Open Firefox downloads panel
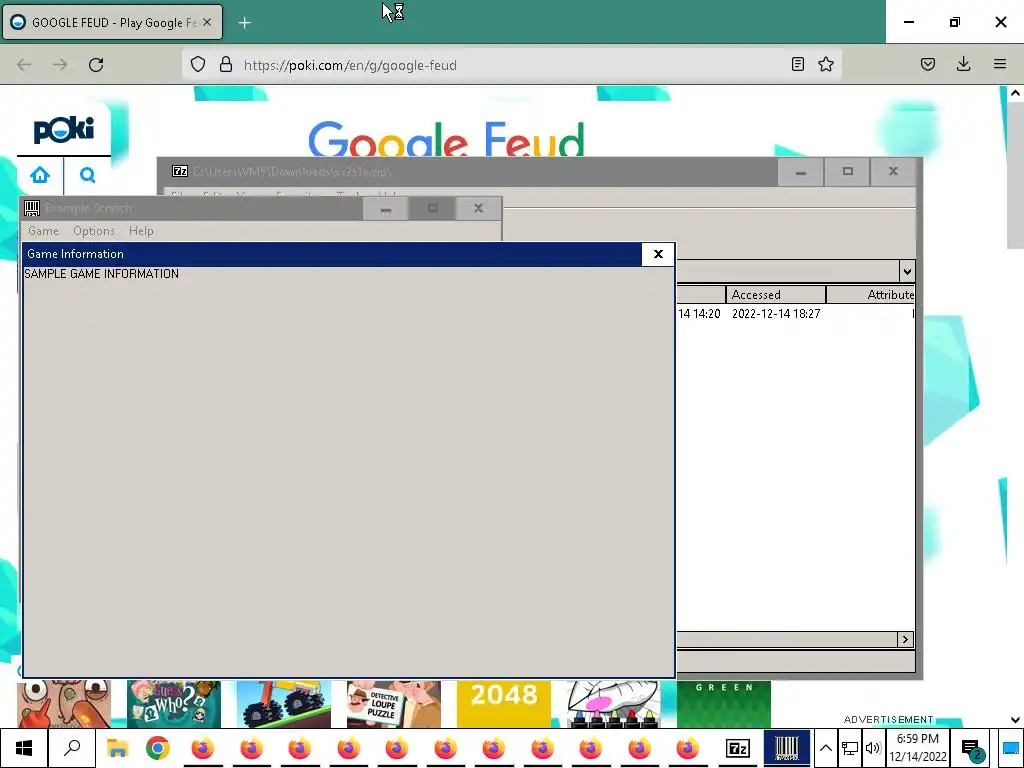Screen dimensions: 1024x768 pos(963,65)
